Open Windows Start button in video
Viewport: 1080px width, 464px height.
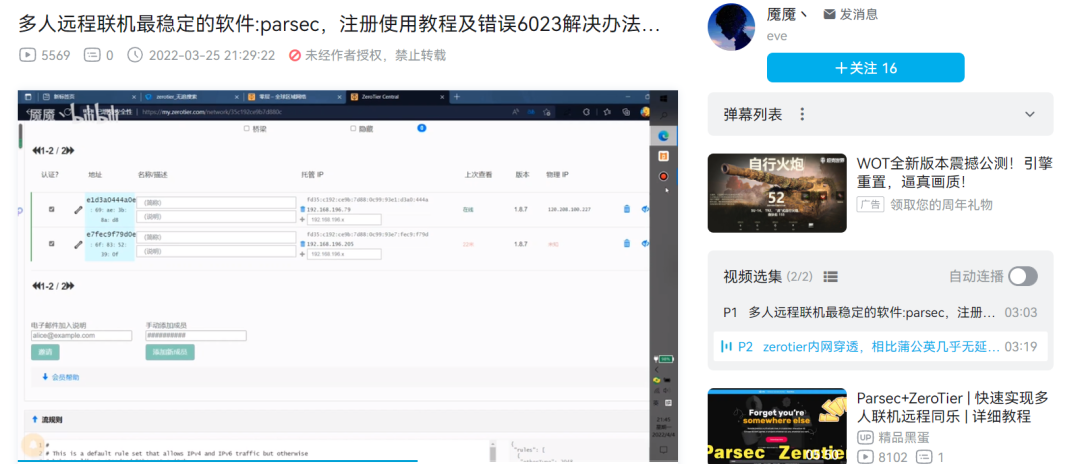pos(664,98)
